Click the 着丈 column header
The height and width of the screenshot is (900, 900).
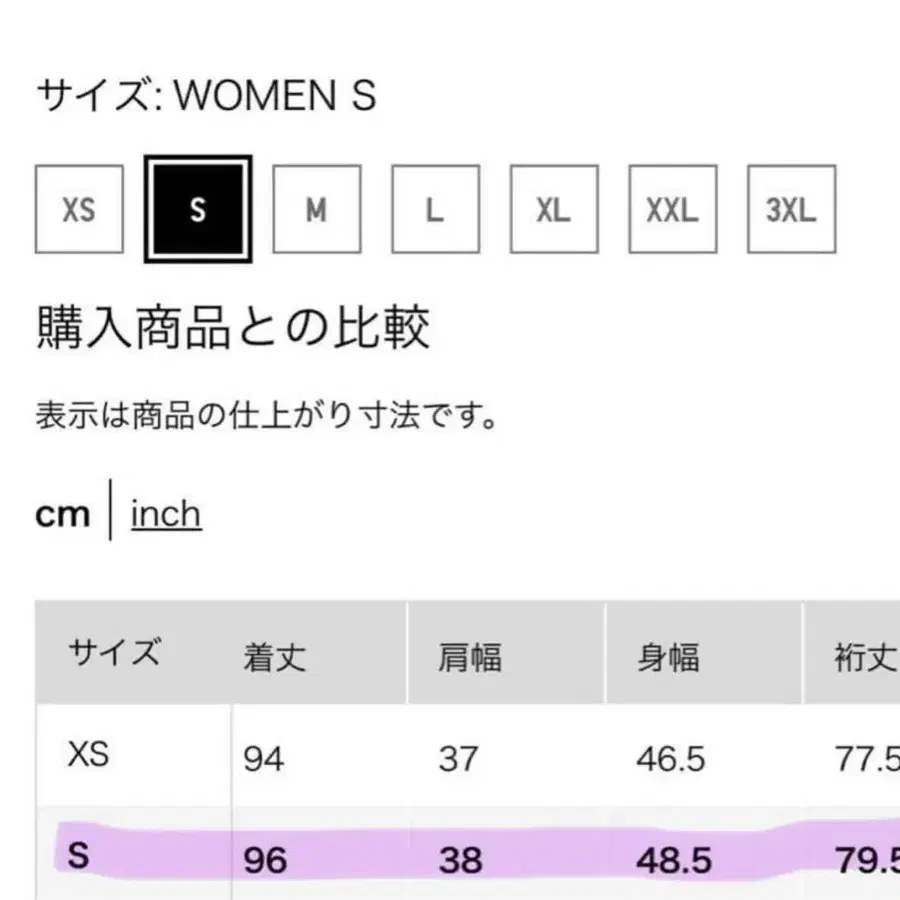pyautogui.click(x=273, y=656)
